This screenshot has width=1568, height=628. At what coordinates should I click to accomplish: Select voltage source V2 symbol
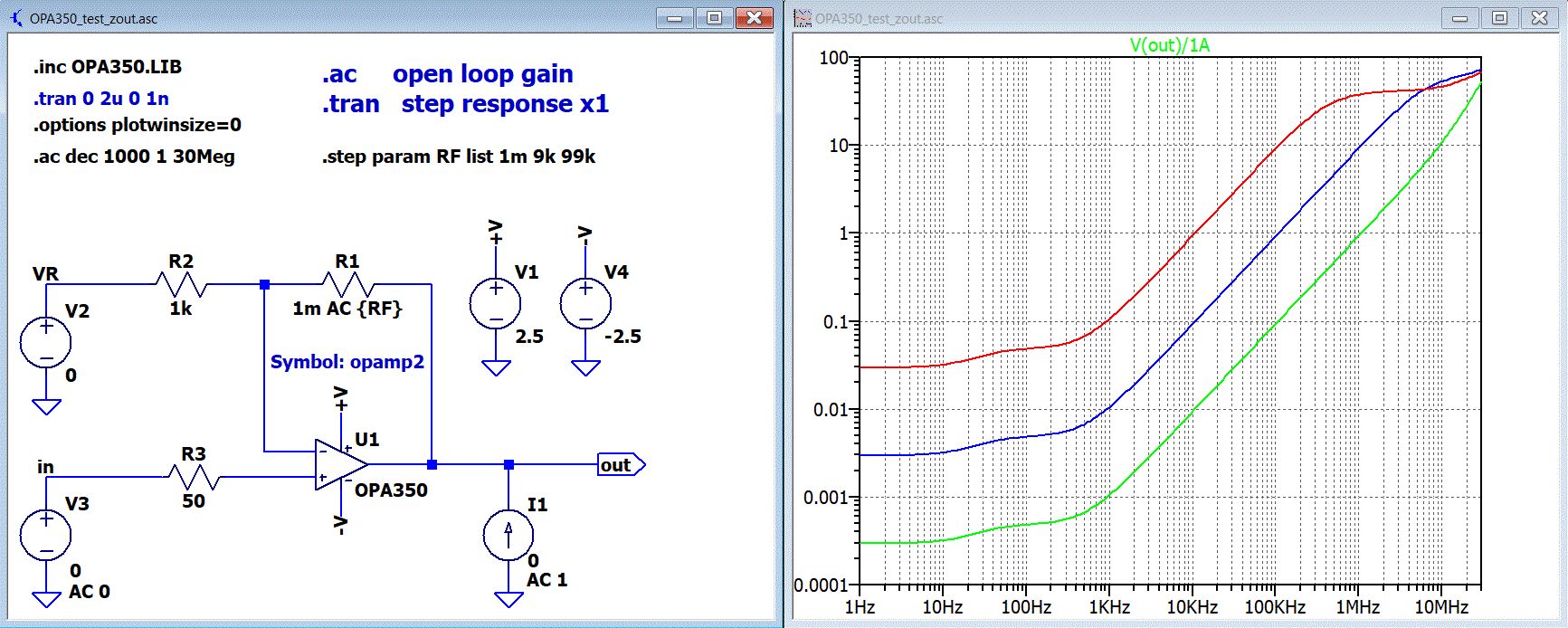[46, 342]
